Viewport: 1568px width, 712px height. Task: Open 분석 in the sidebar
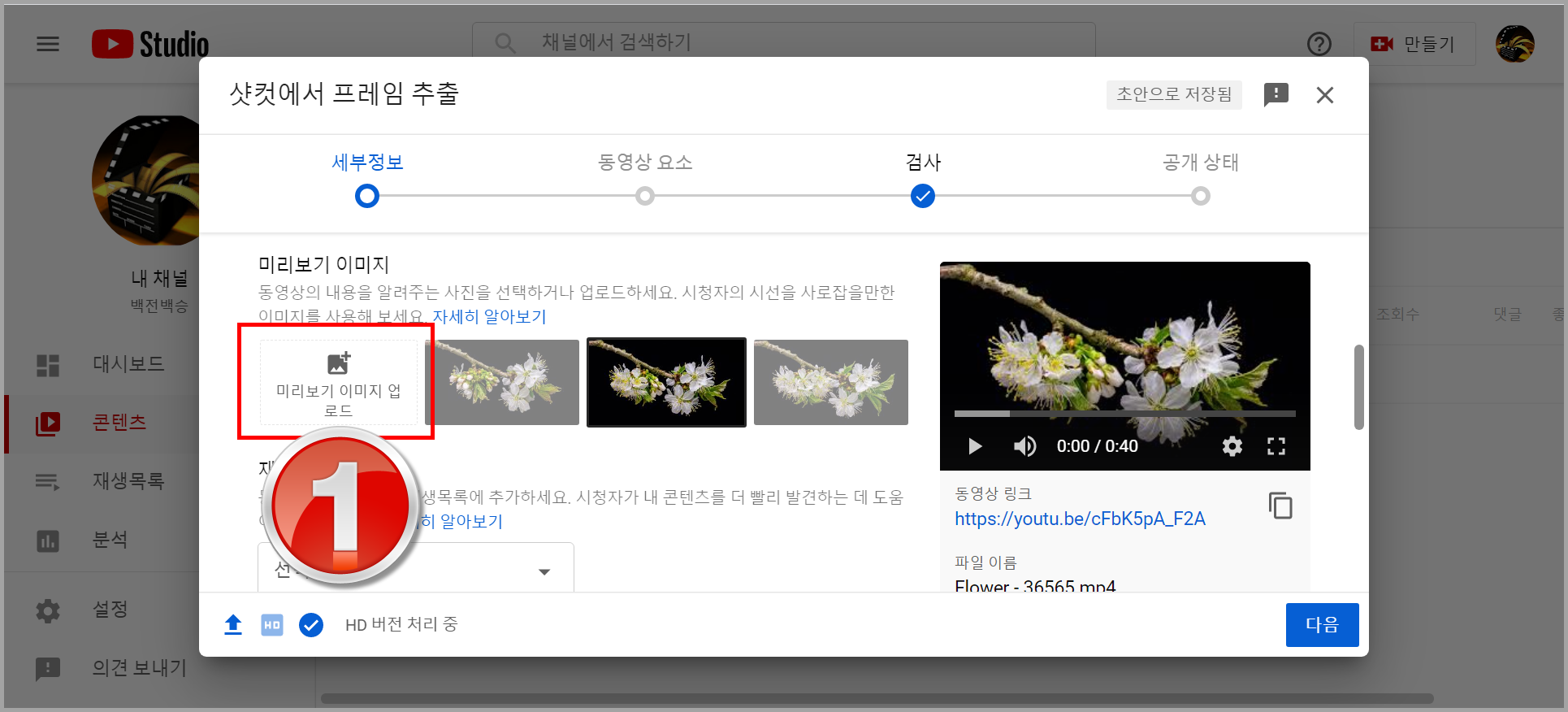point(110,540)
